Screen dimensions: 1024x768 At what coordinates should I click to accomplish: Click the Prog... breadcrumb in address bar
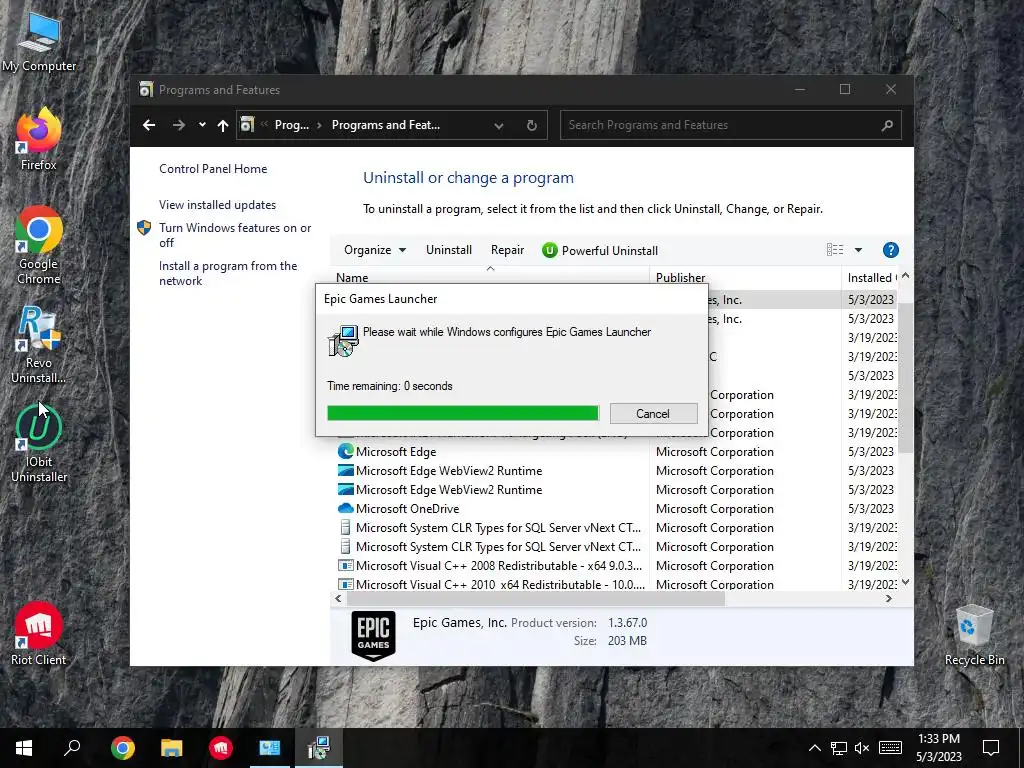click(292, 125)
